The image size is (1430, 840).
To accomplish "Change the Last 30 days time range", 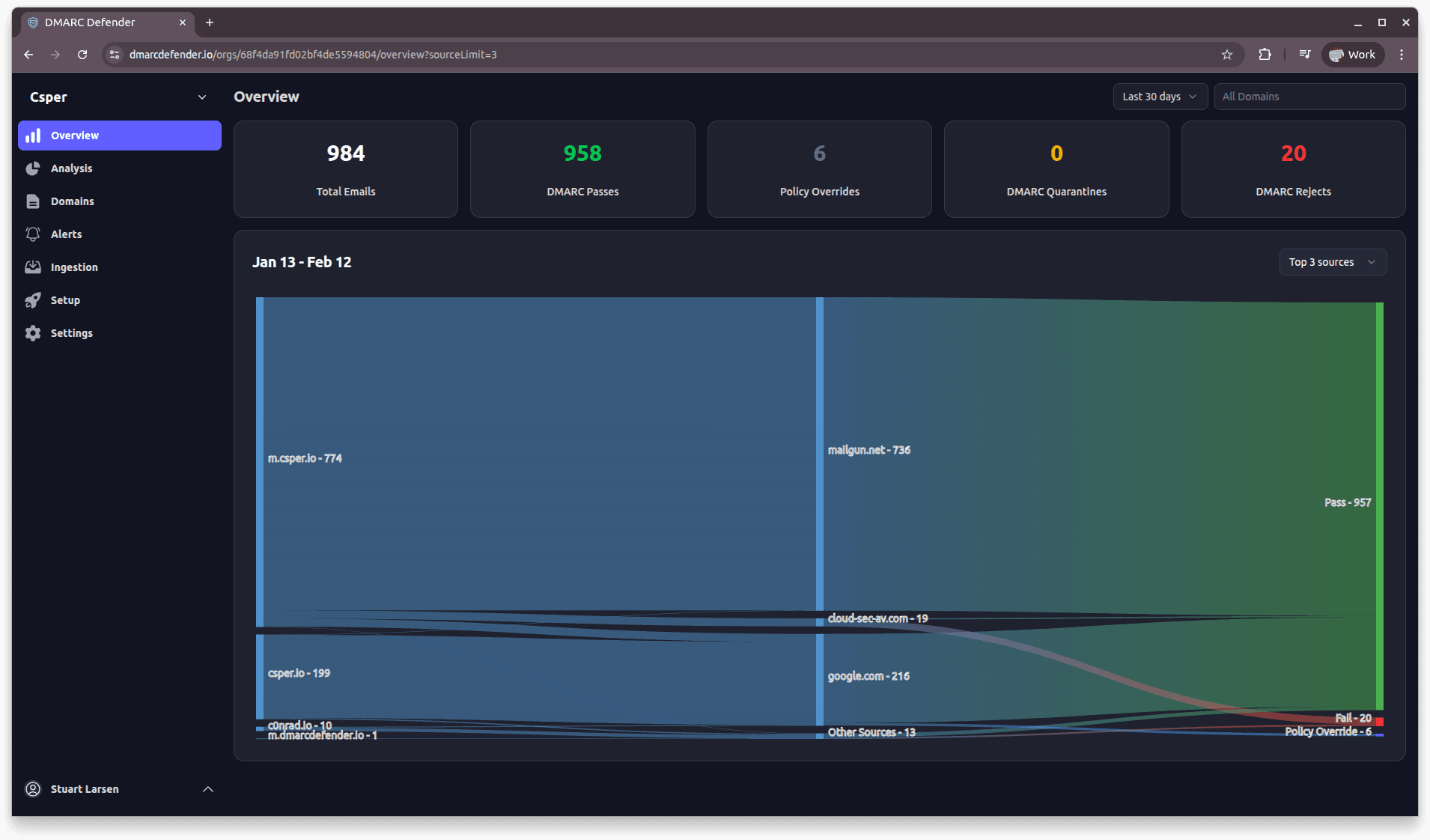I will tap(1159, 97).
